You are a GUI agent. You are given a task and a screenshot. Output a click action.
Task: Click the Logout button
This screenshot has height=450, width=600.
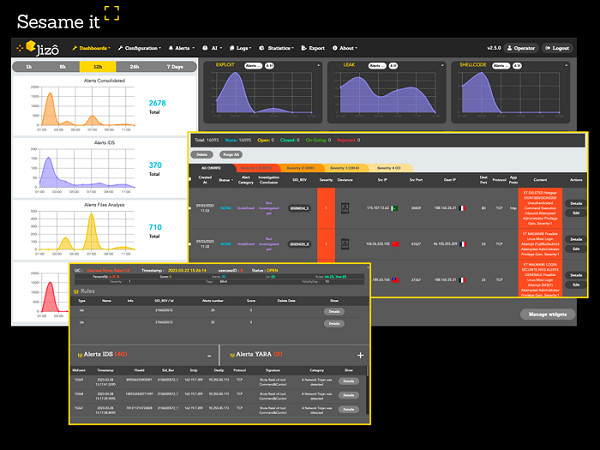tap(558, 48)
